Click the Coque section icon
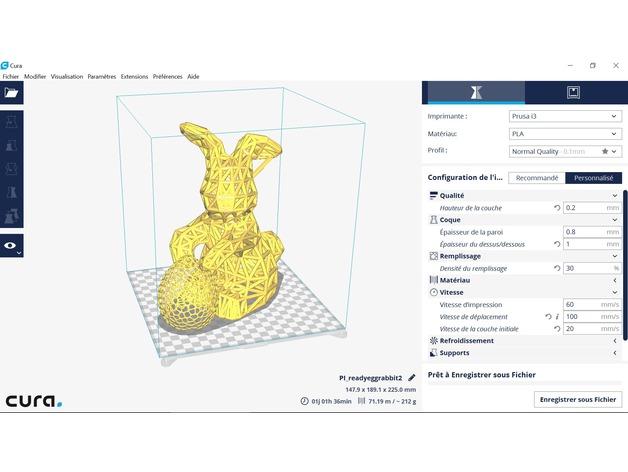This screenshot has height=472, width=628. [x=433, y=220]
